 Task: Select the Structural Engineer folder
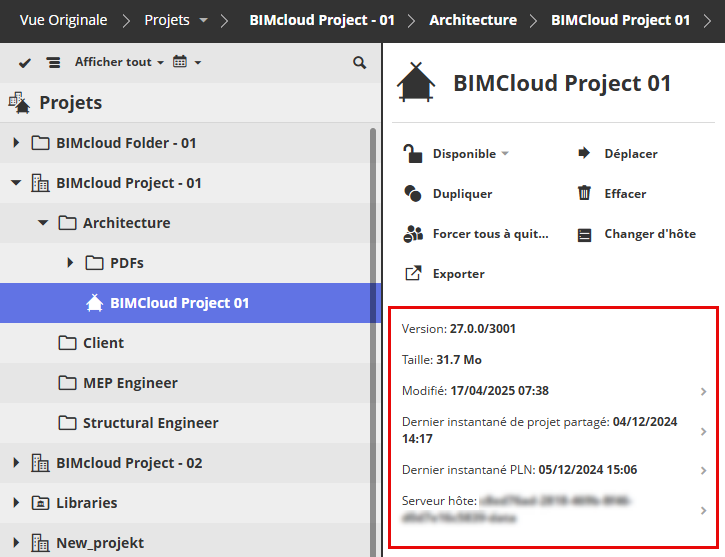150,423
